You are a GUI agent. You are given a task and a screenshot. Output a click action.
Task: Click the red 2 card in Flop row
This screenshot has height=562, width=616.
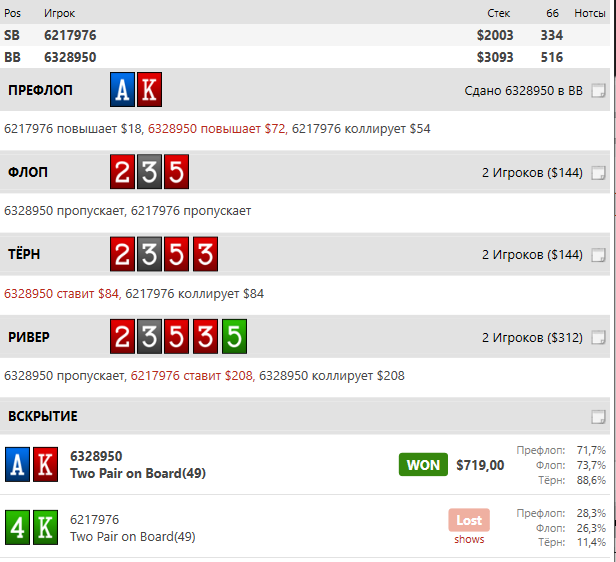(122, 172)
